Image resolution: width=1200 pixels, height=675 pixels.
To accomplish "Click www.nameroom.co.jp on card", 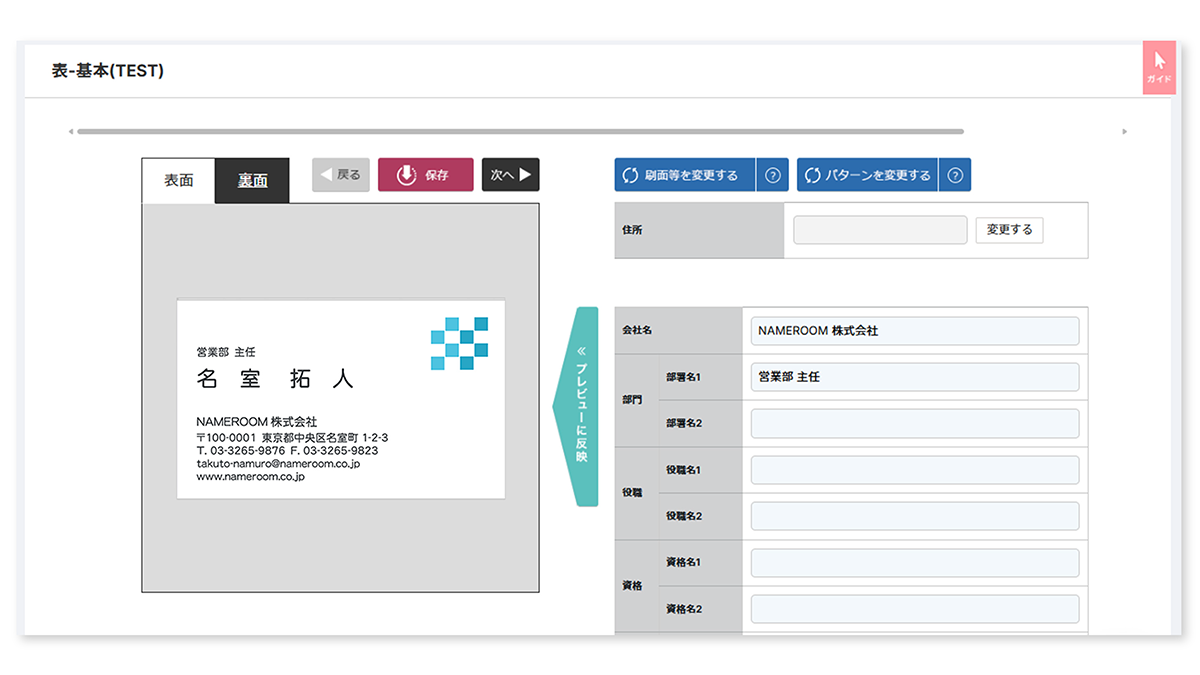I will (x=250, y=477).
